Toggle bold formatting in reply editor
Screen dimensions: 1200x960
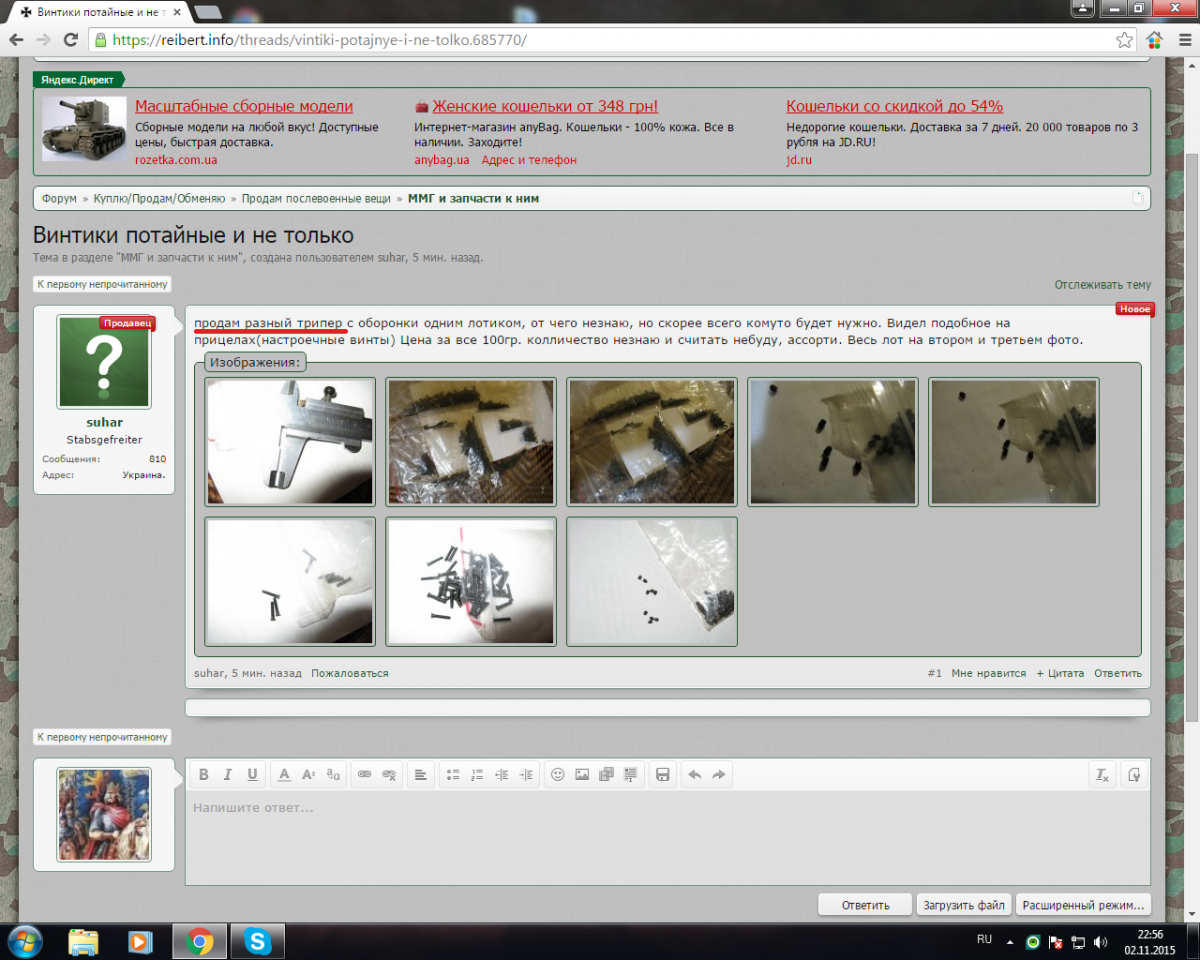(x=204, y=774)
